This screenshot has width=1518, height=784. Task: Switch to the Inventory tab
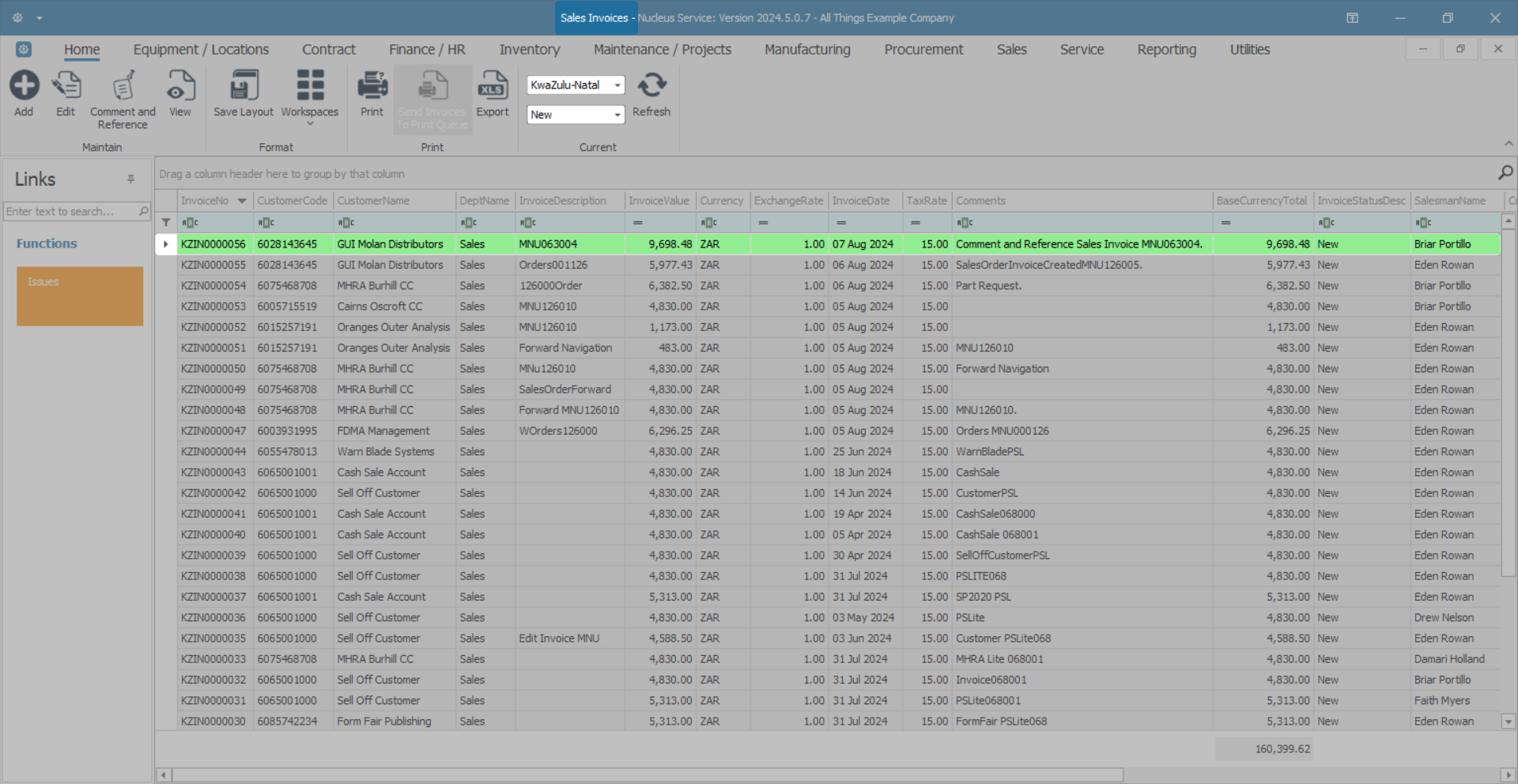tap(530, 49)
